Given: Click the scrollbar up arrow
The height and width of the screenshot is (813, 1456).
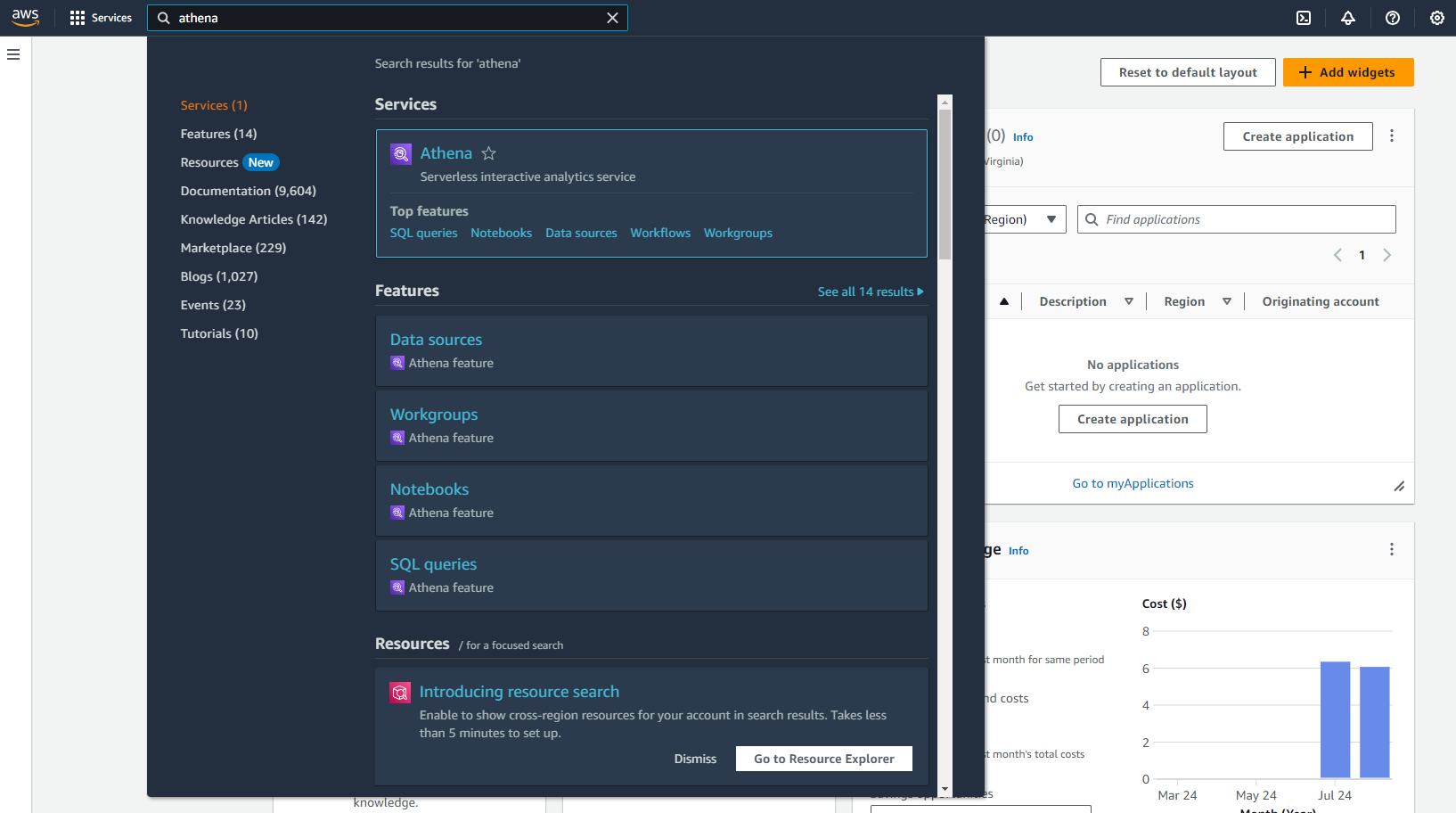Looking at the screenshot, I should [945, 102].
